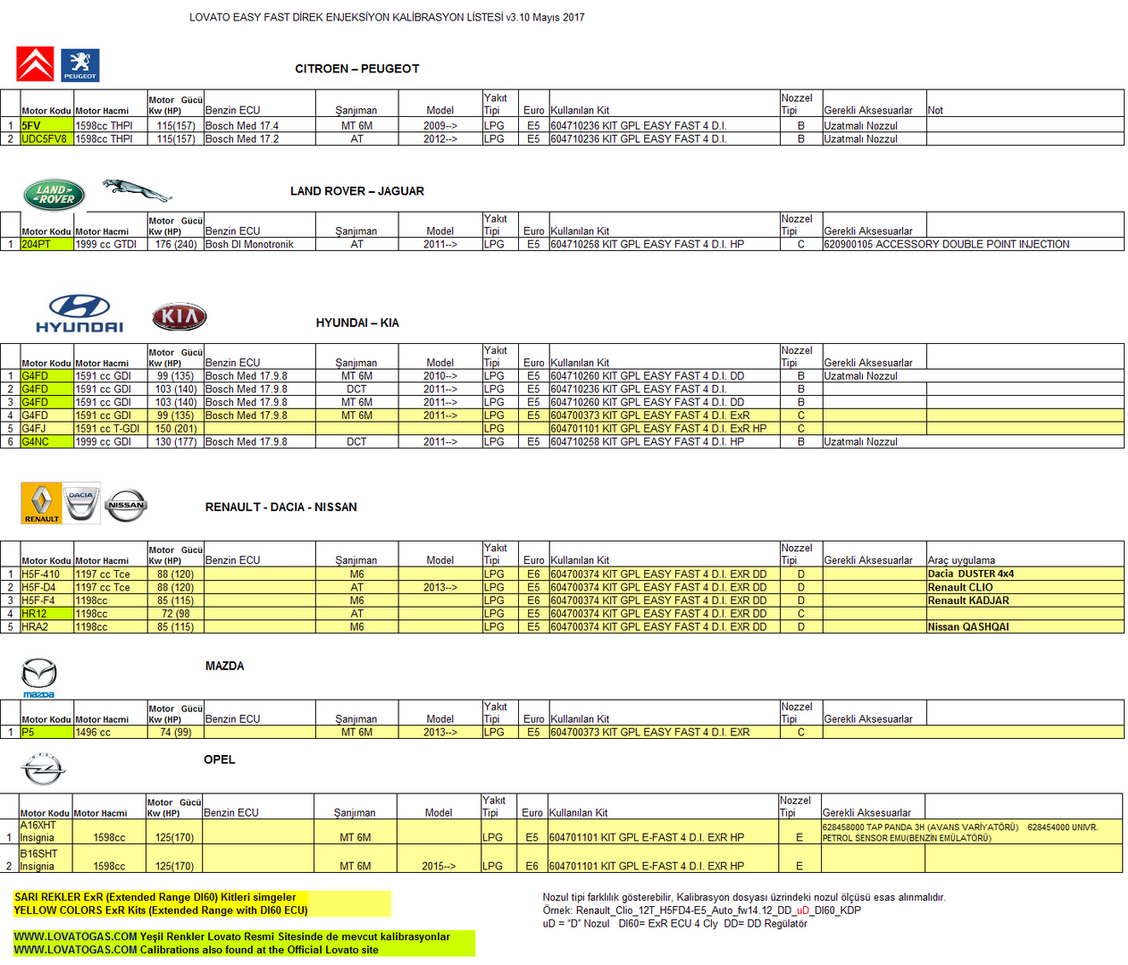
Task: Select the '72 (98' power cell
Action: click(176, 614)
